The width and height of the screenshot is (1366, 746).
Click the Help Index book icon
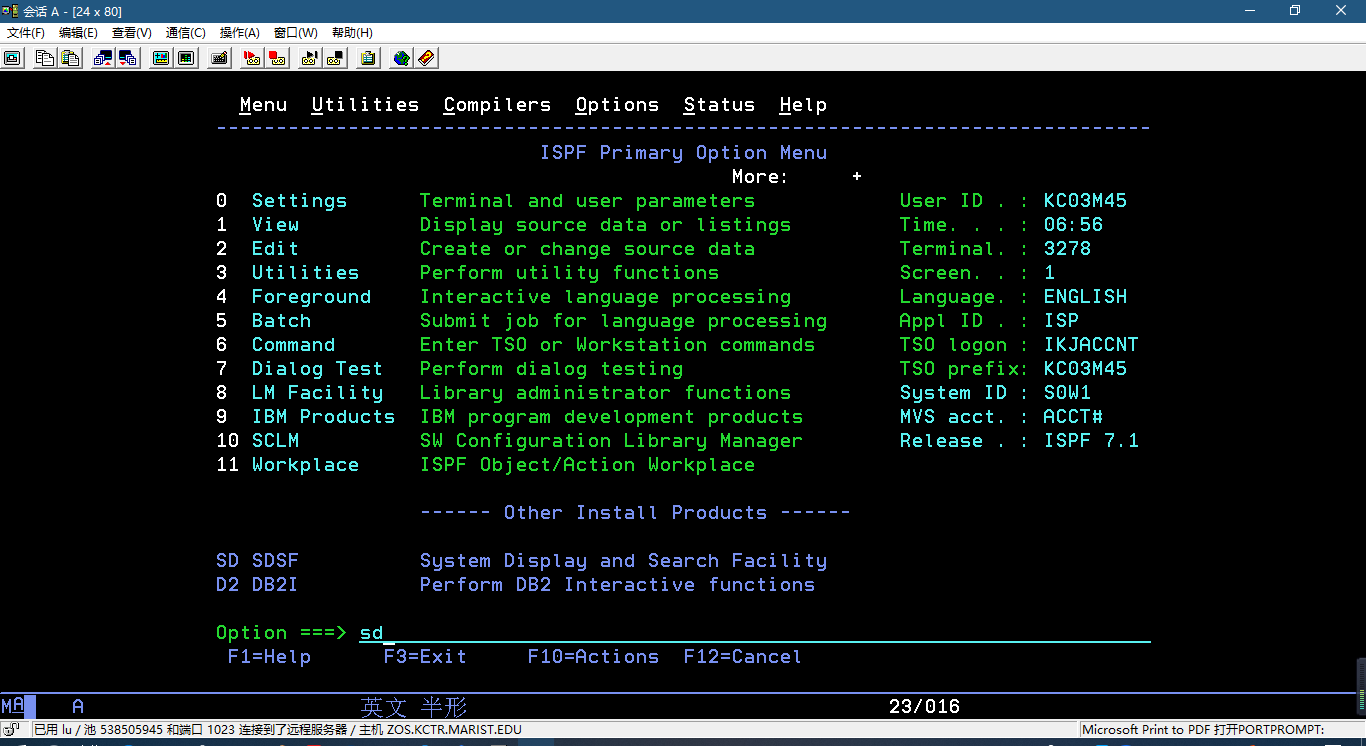pos(426,58)
